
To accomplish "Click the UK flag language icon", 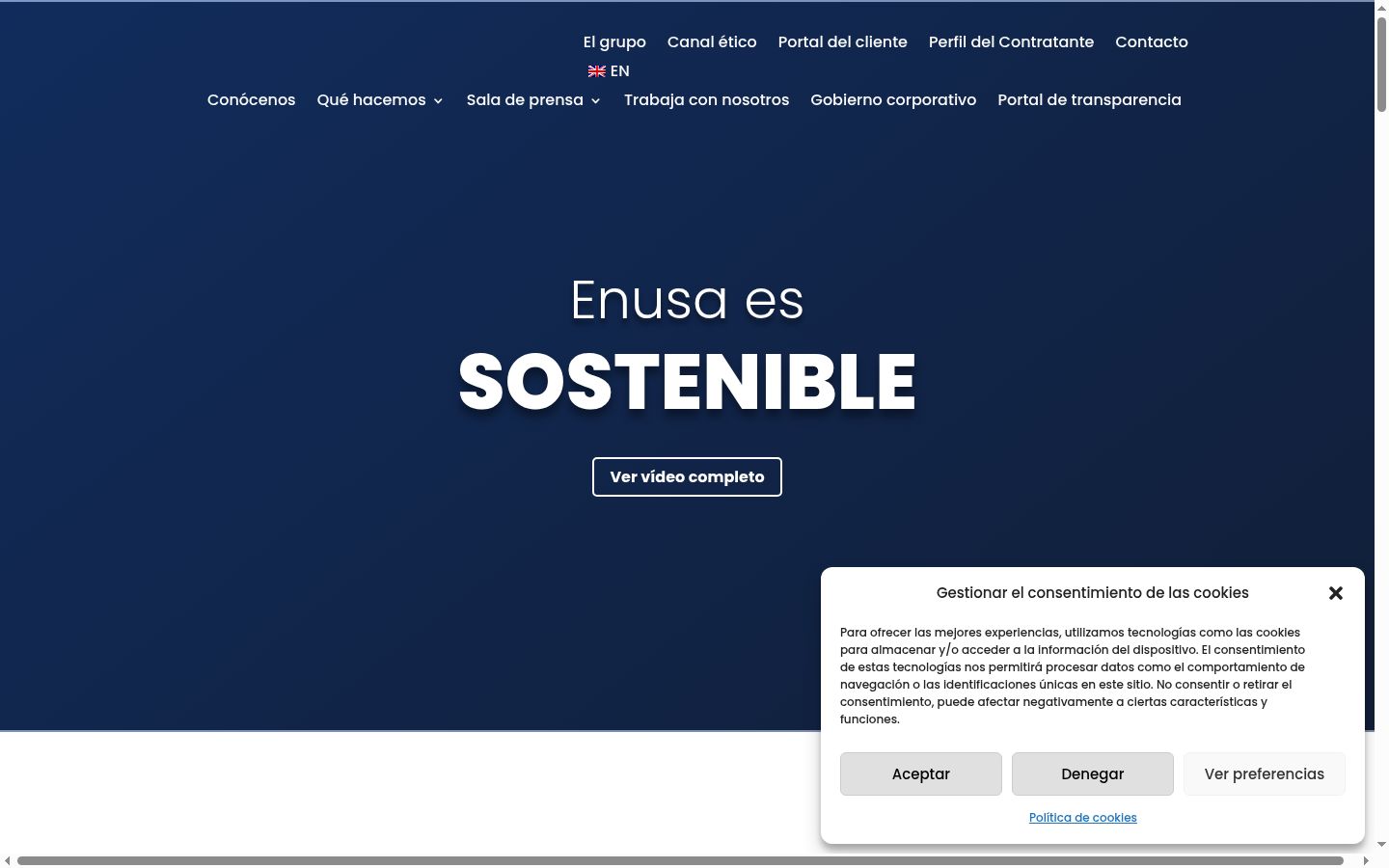I will [597, 71].
